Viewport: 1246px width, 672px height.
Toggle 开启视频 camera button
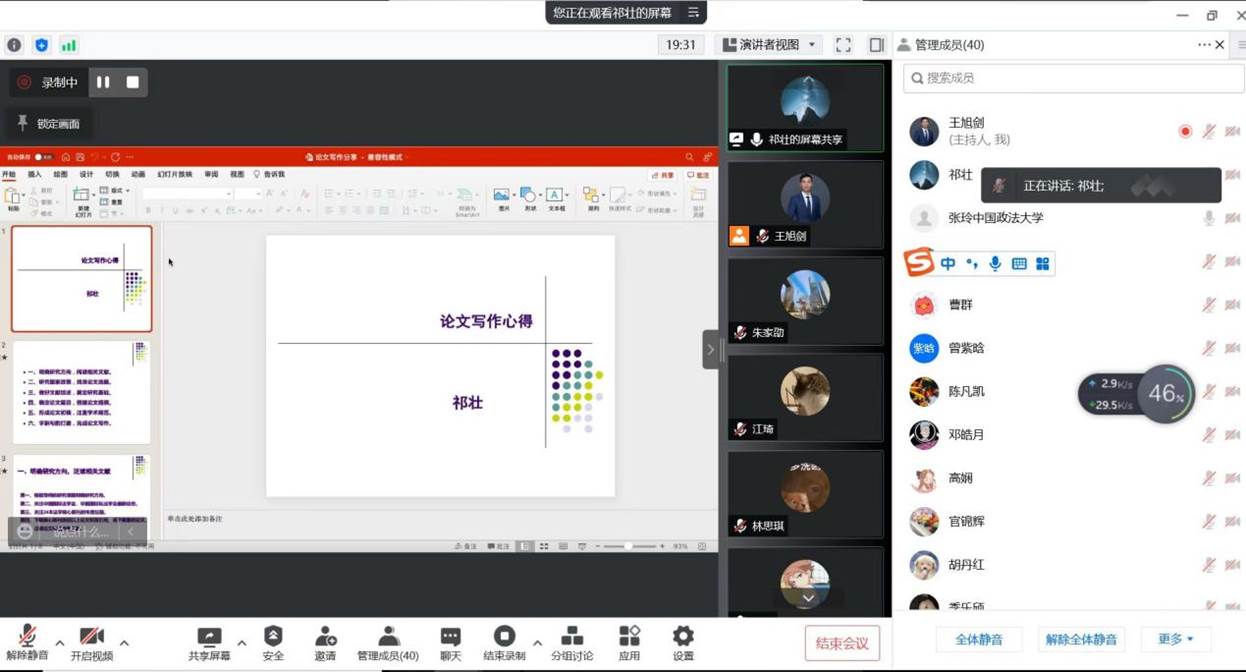pos(91,642)
